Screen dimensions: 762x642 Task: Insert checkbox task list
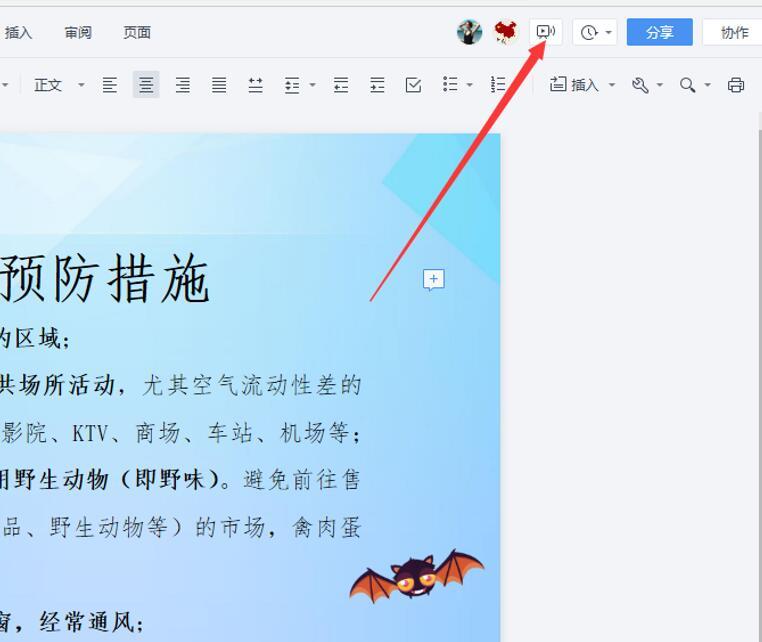coord(413,85)
